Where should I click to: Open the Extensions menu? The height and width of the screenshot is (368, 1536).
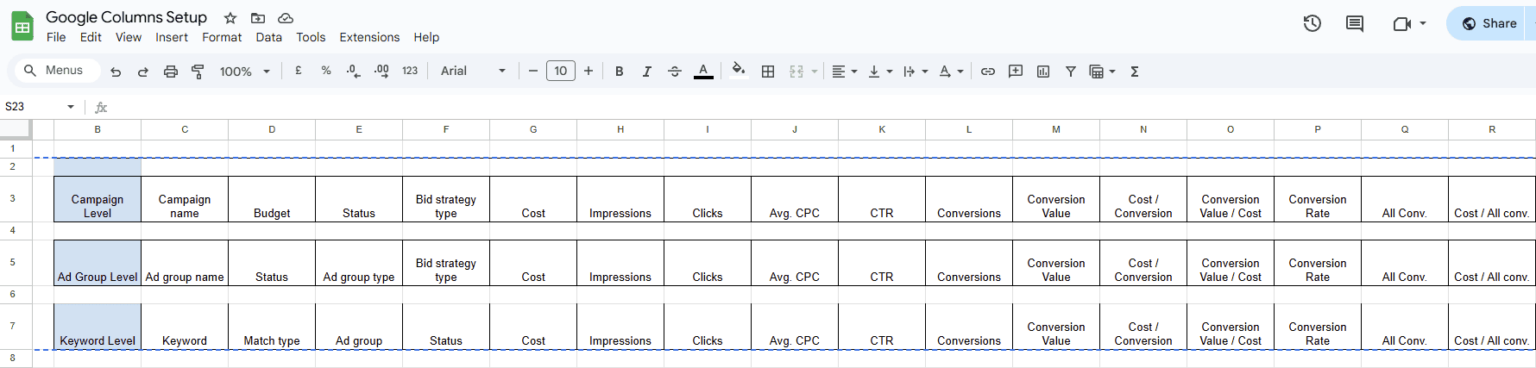(369, 37)
